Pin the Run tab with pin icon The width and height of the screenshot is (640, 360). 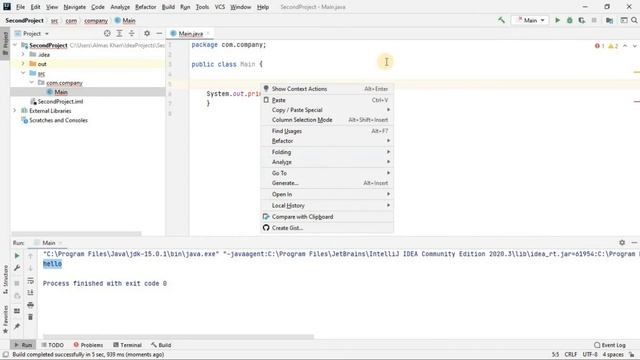pyautogui.click(x=17, y=326)
